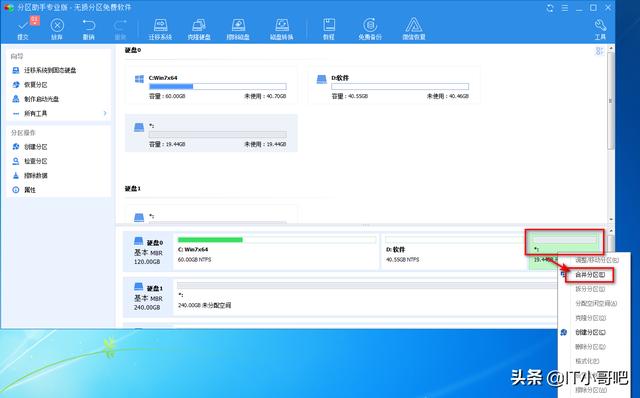
Task: Choose 拆分分区 (Split Partition) in context menu
Action: 590,289
